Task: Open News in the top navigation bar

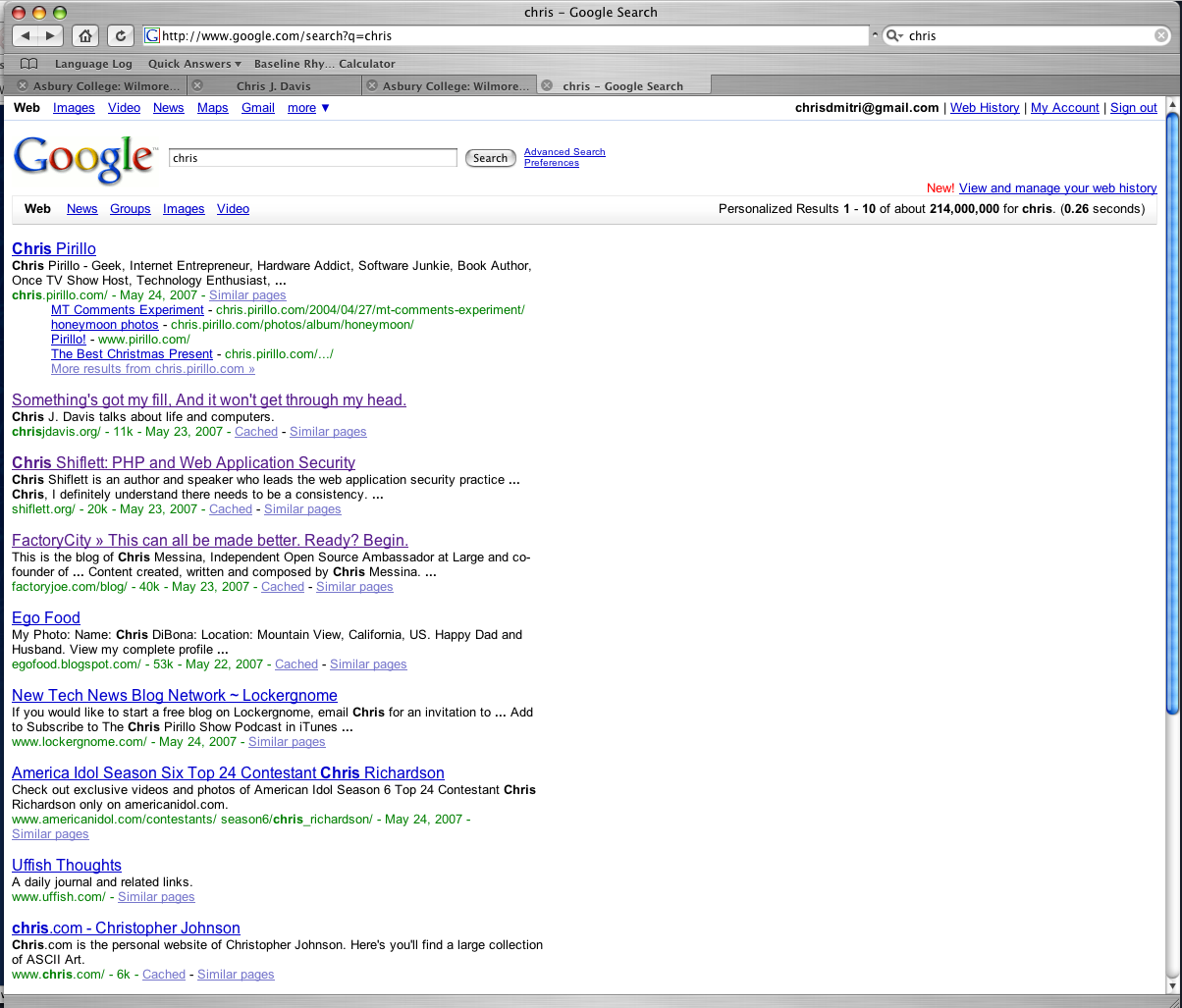Action: (x=169, y=108)
